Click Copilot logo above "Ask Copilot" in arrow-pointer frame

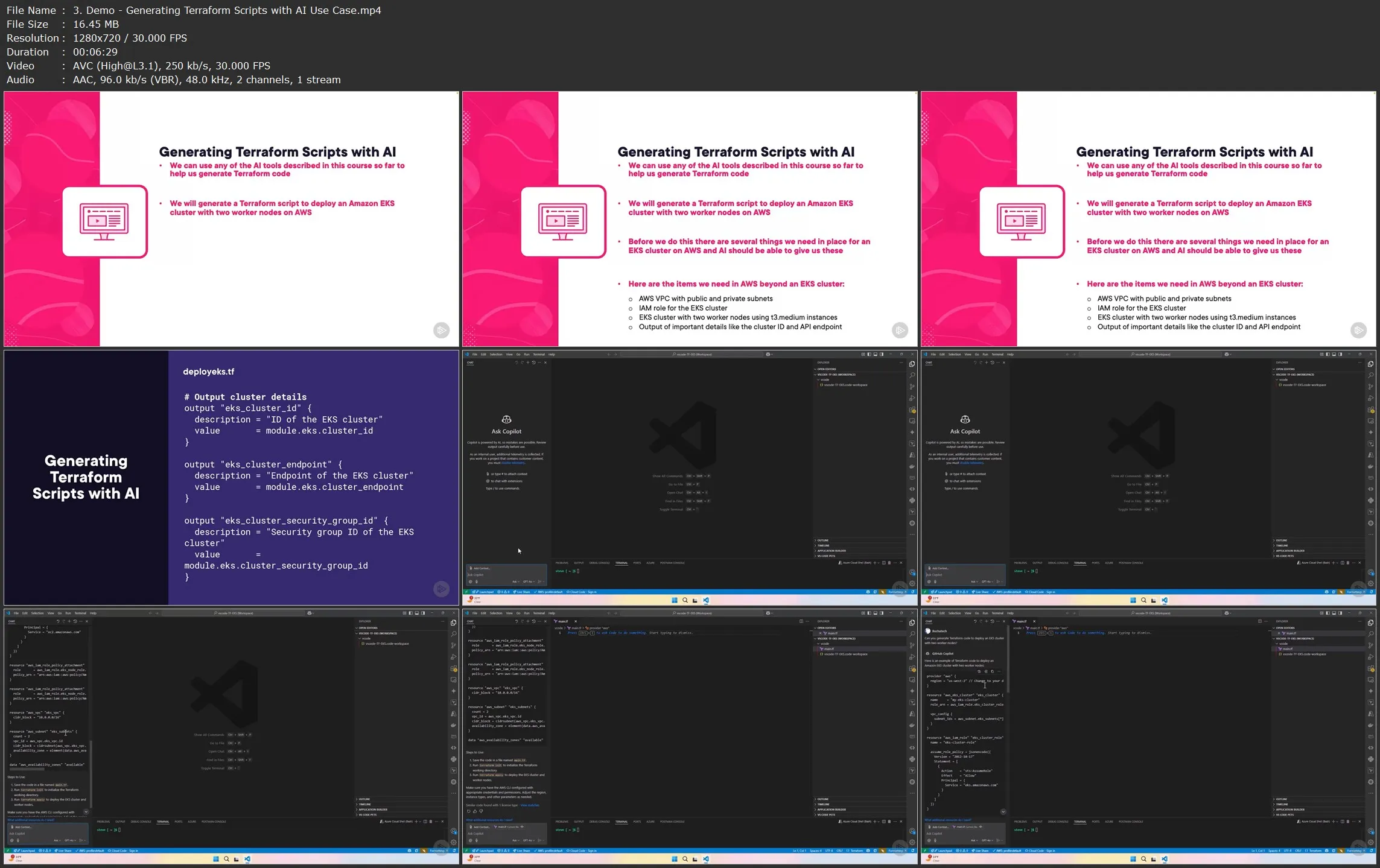coord(506,419)
